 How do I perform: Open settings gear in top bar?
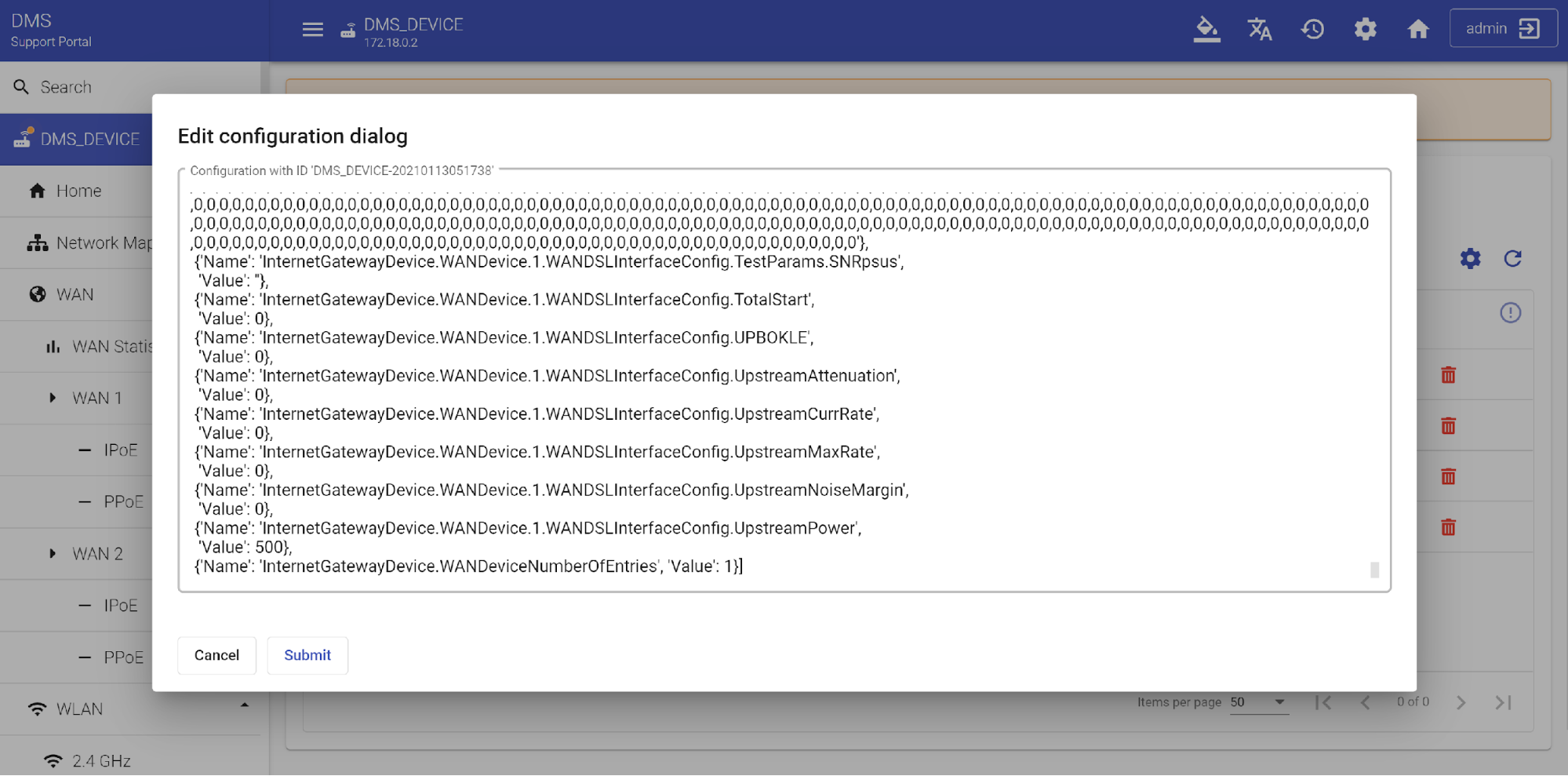coord(1365,30)
